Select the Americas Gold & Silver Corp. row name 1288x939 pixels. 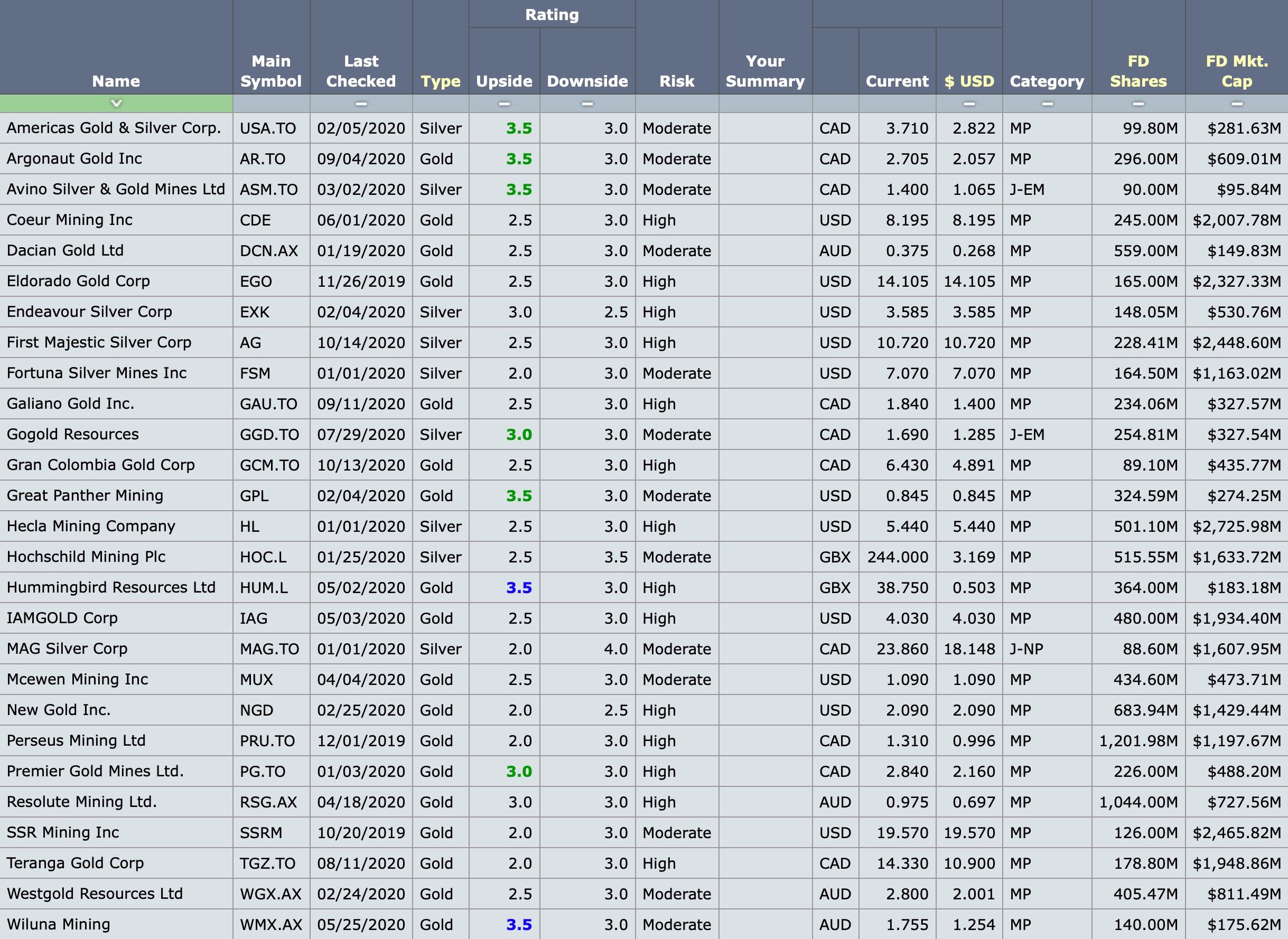click(x=114, y=128)
